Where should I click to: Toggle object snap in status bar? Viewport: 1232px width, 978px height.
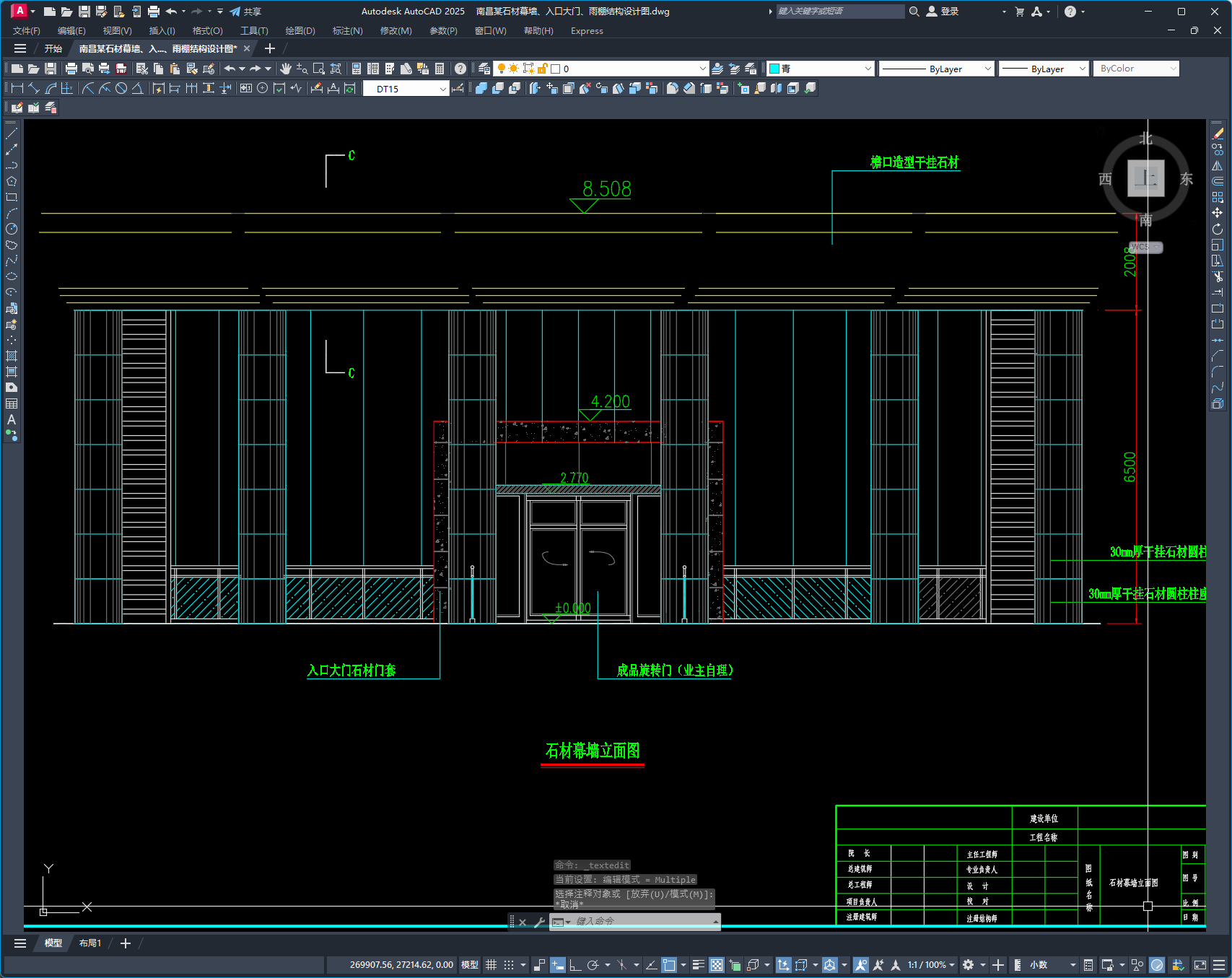coord(669,965)
